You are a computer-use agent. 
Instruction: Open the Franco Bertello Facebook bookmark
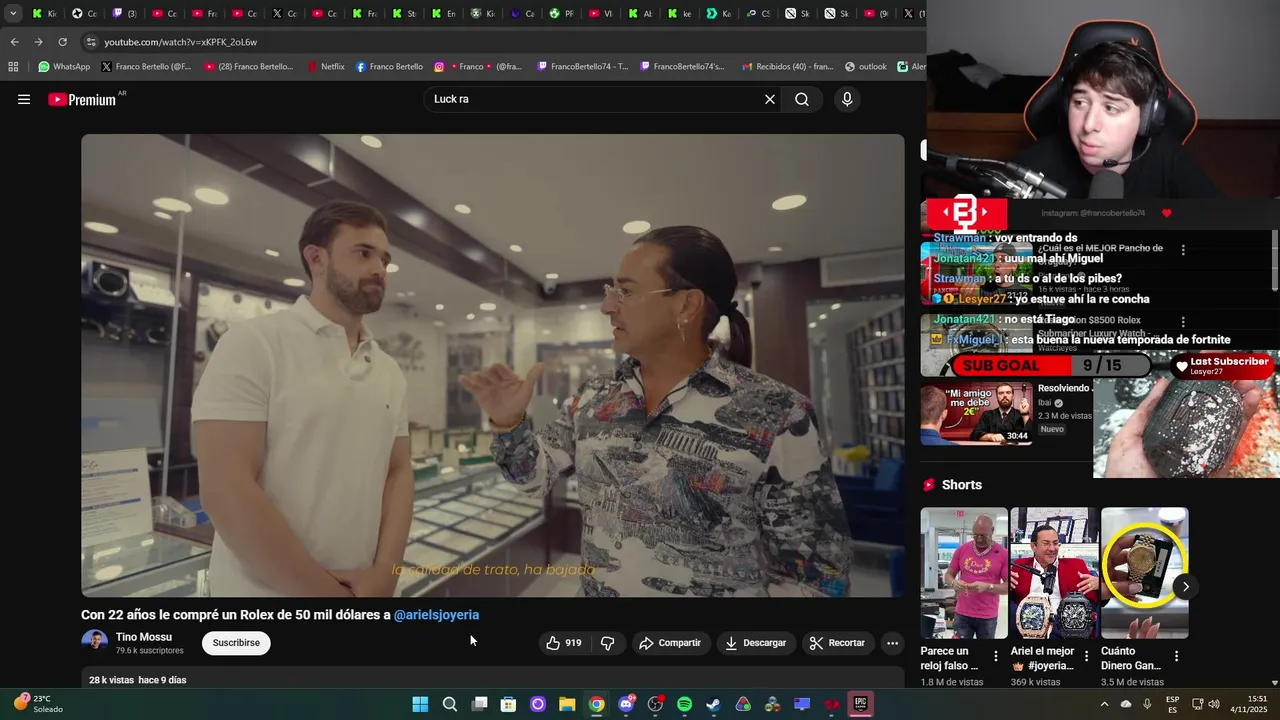coord(389,67)
